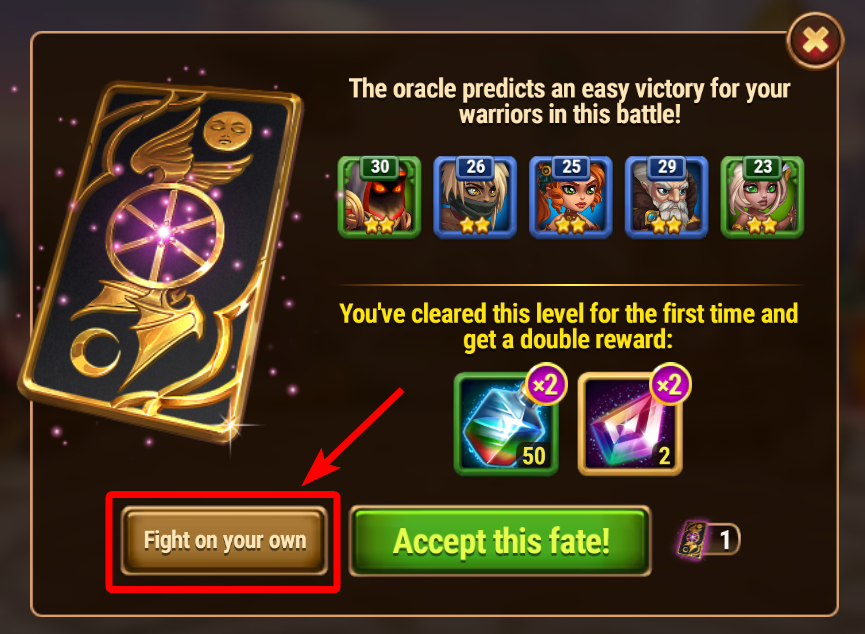
Task: Click the oracle's easy victory prediction text
Action: 569,102
